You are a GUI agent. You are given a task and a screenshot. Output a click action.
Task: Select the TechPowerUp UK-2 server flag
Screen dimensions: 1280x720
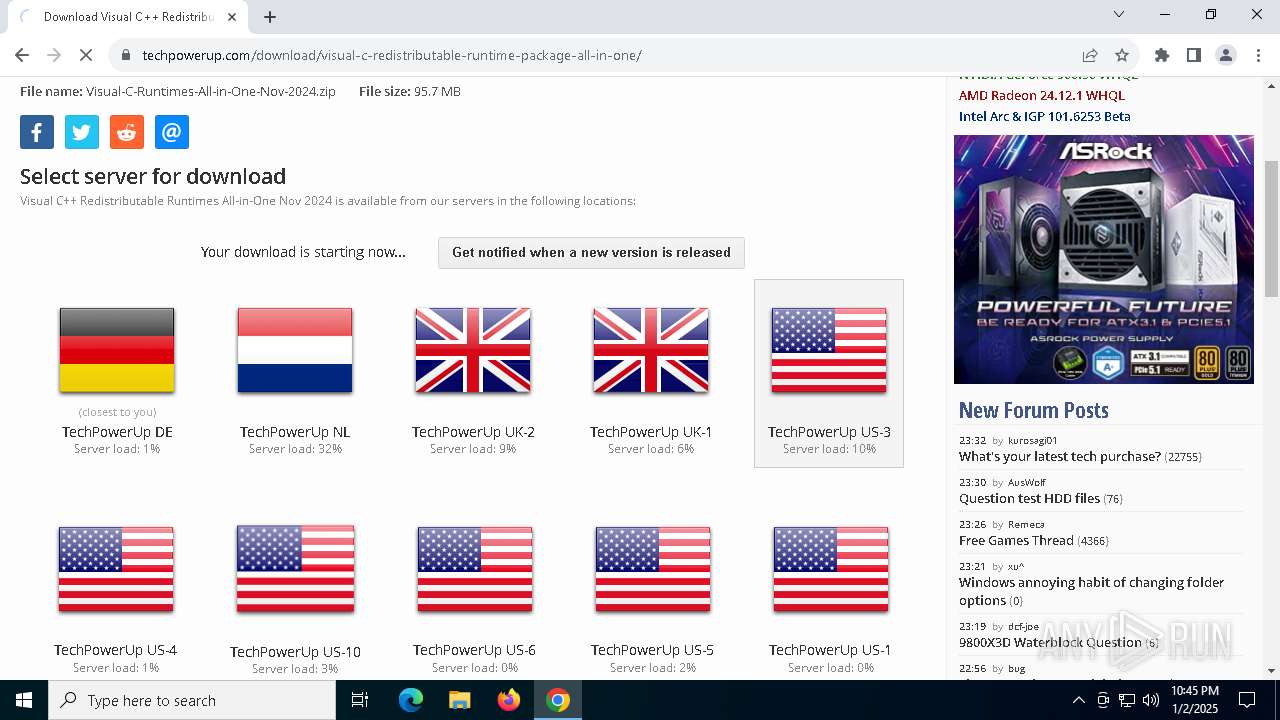tap(473, 350)
